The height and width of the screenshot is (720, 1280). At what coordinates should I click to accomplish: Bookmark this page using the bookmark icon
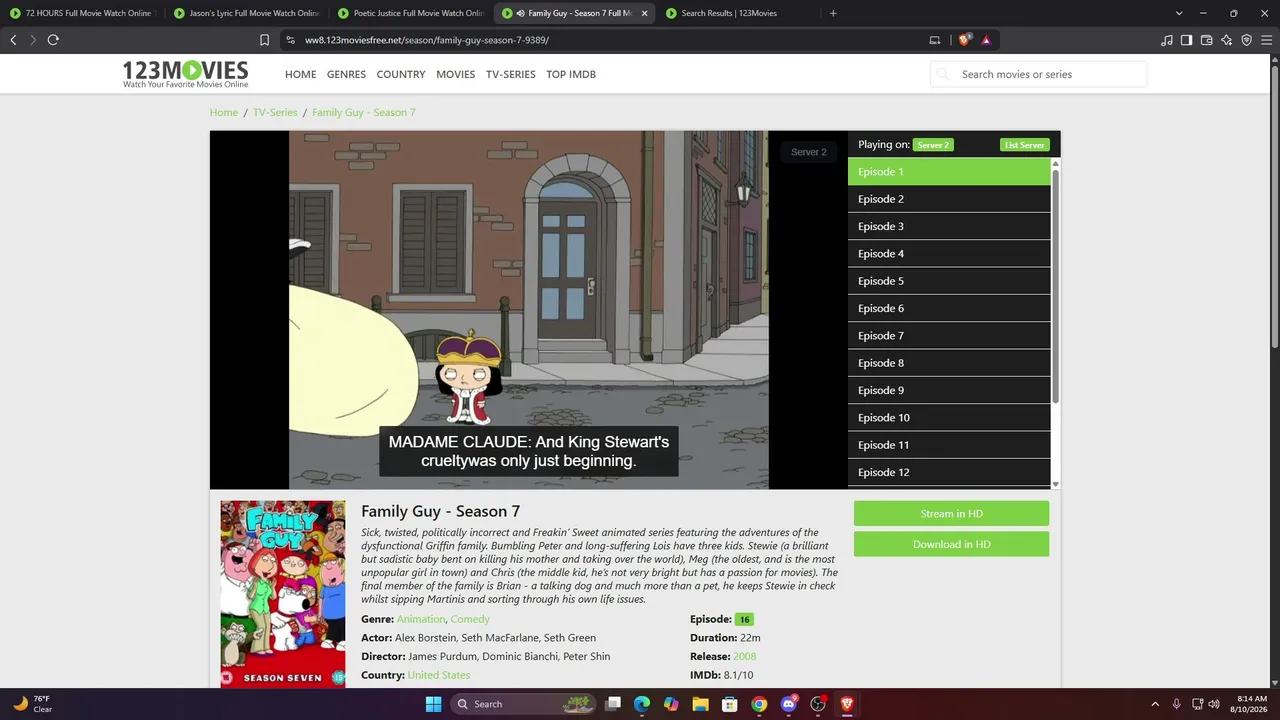[264, 40]
